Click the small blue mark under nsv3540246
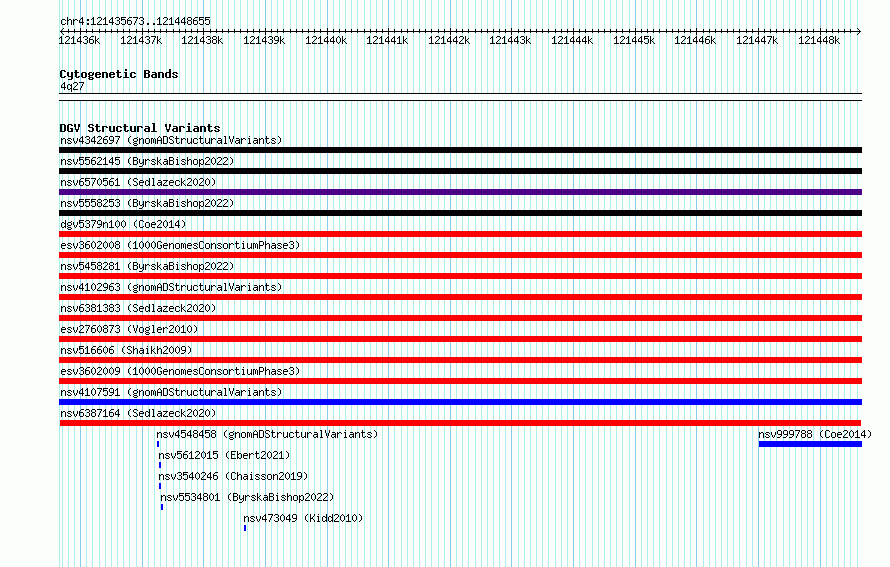The image size is (890, 567). click(159, 486)
